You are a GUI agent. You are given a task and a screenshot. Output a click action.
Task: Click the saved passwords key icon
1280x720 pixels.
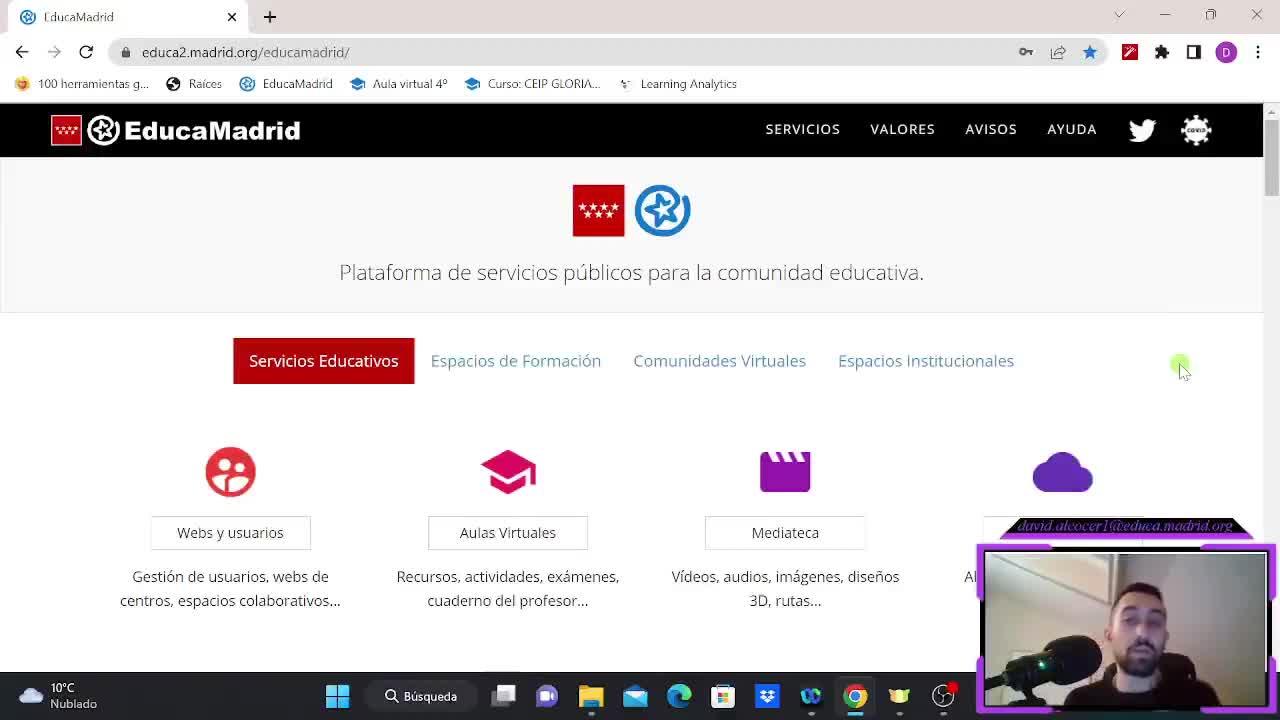pos(1026,52)
